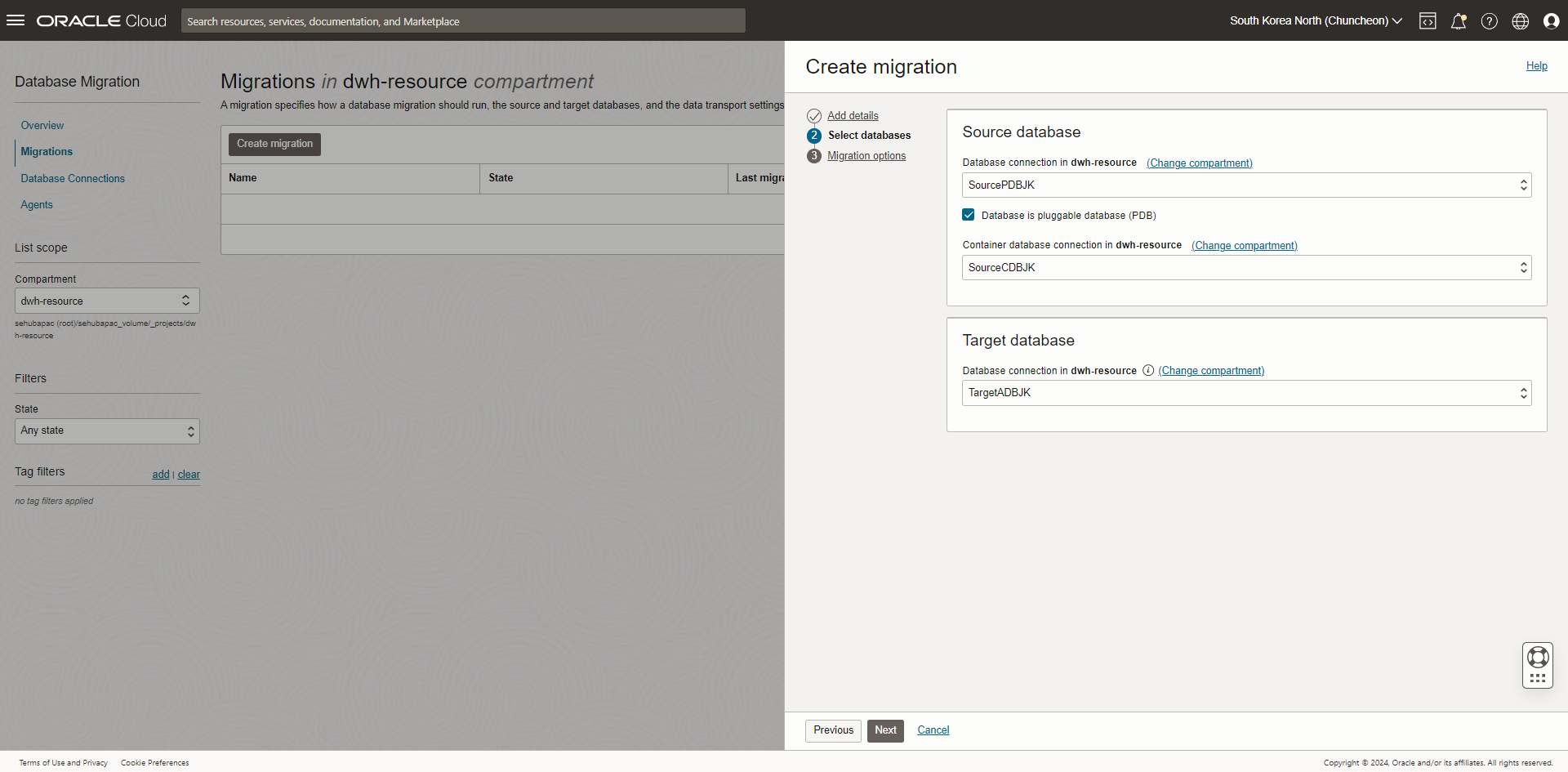Viewport: 1568px width, 772px height.
Task: Open the SourcePDBJK database connection dropdown
Action: click(1247, 185)
